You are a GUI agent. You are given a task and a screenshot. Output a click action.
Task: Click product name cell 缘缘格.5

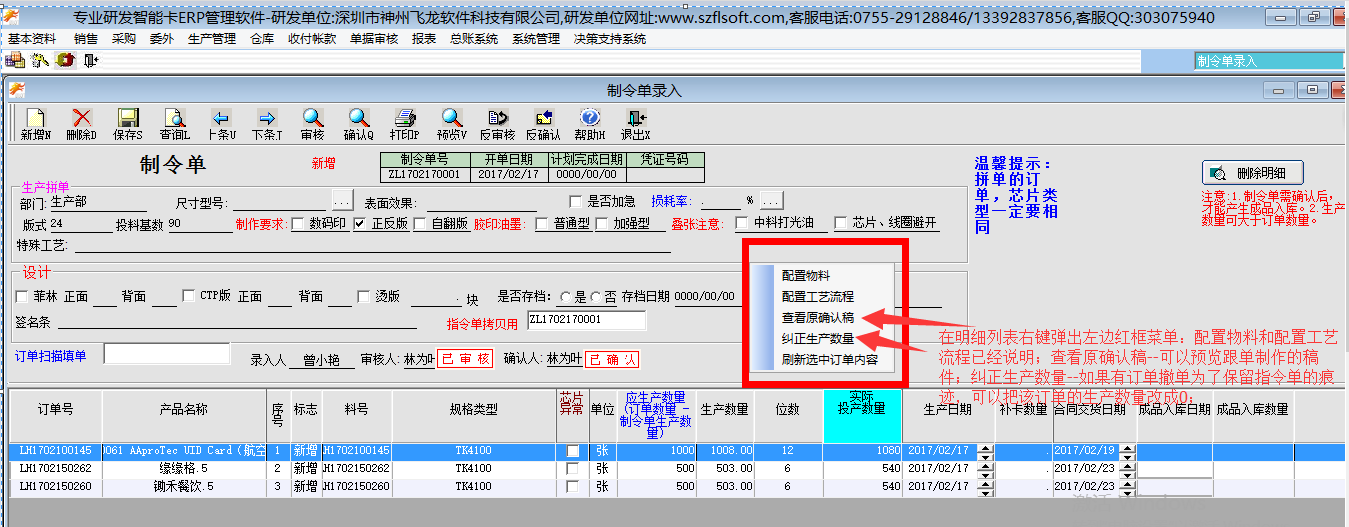(x=184, y=469)
